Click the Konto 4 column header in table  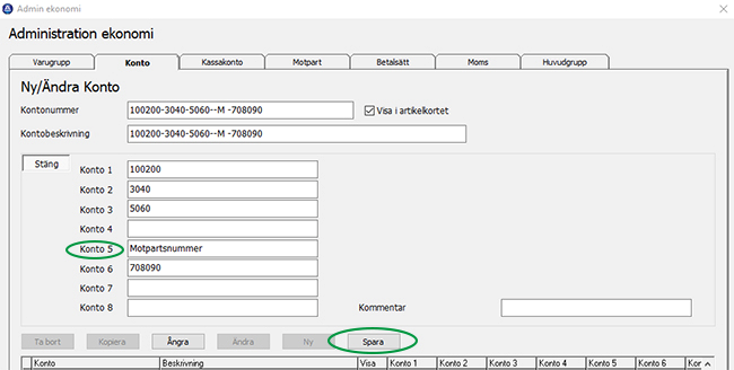[x=562, y=363]
